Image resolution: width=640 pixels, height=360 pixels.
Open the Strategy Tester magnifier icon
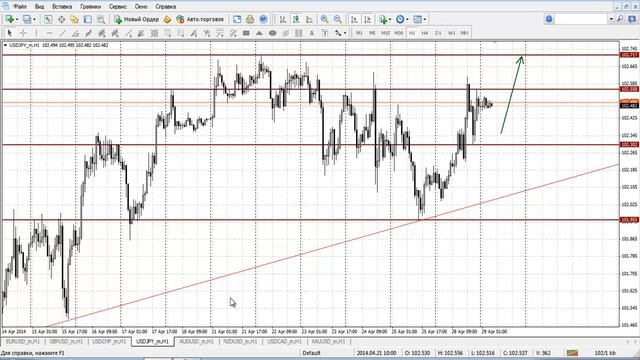101,19
